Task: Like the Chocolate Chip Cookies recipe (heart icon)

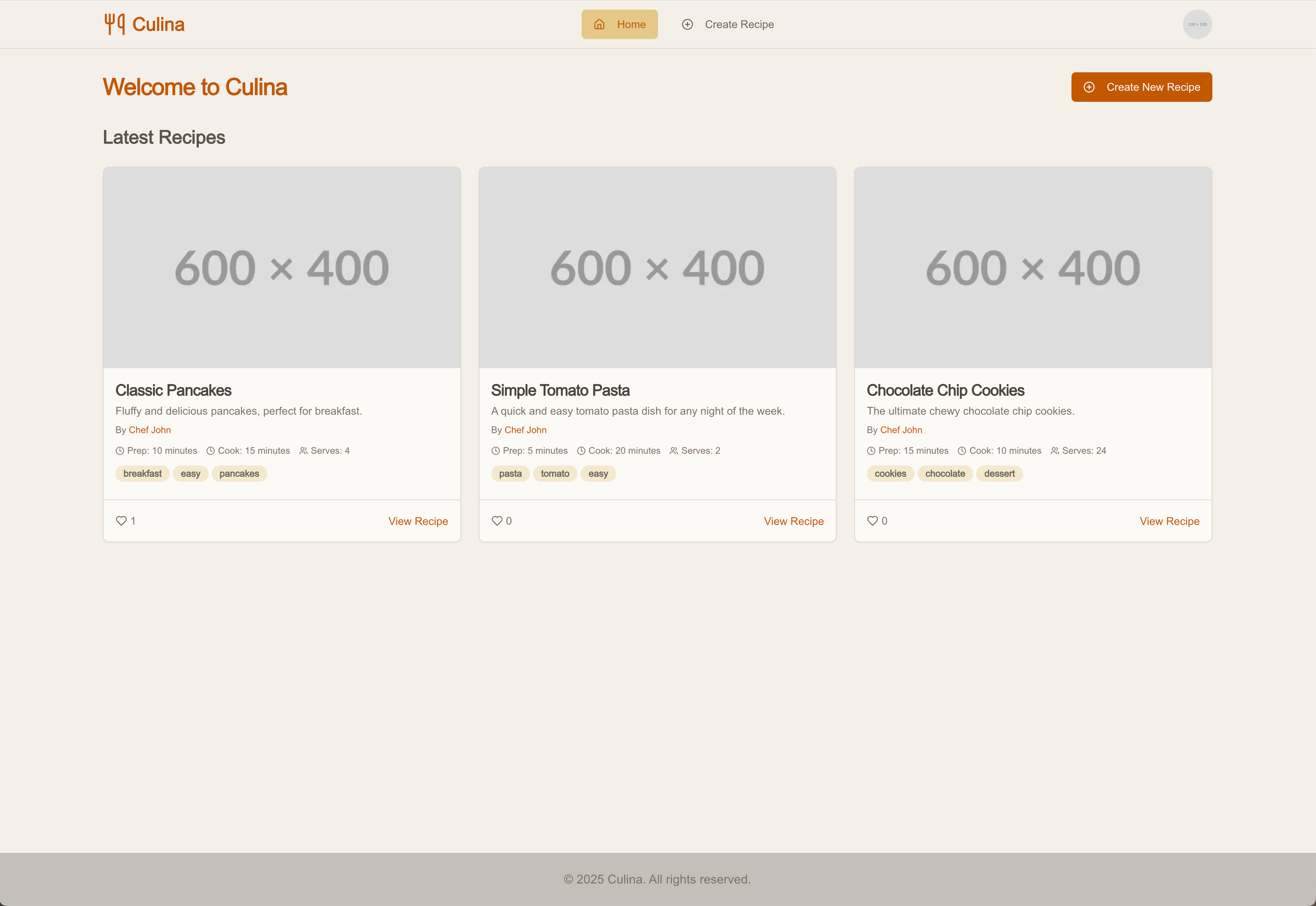Action: [872, 521]
